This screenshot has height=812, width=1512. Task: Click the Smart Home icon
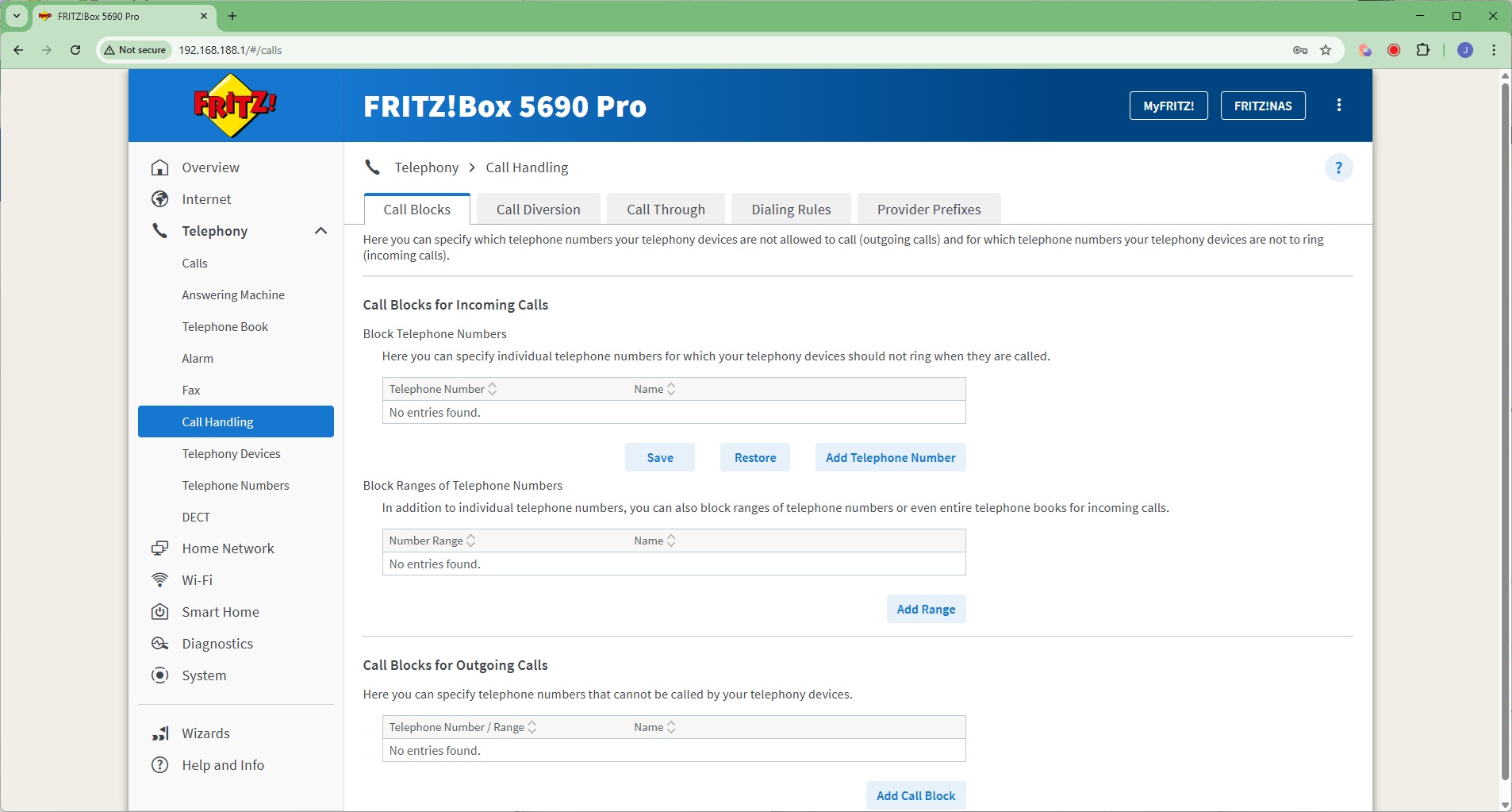160,612
